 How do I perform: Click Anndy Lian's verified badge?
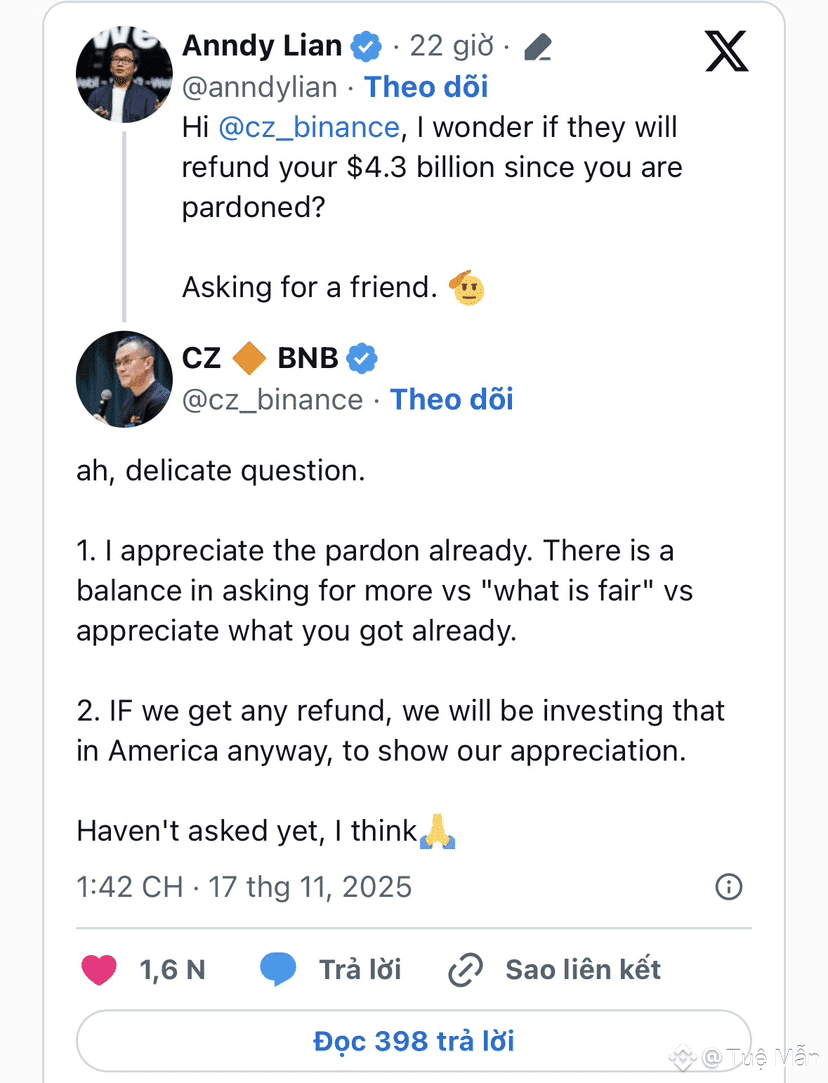[367, 45]
